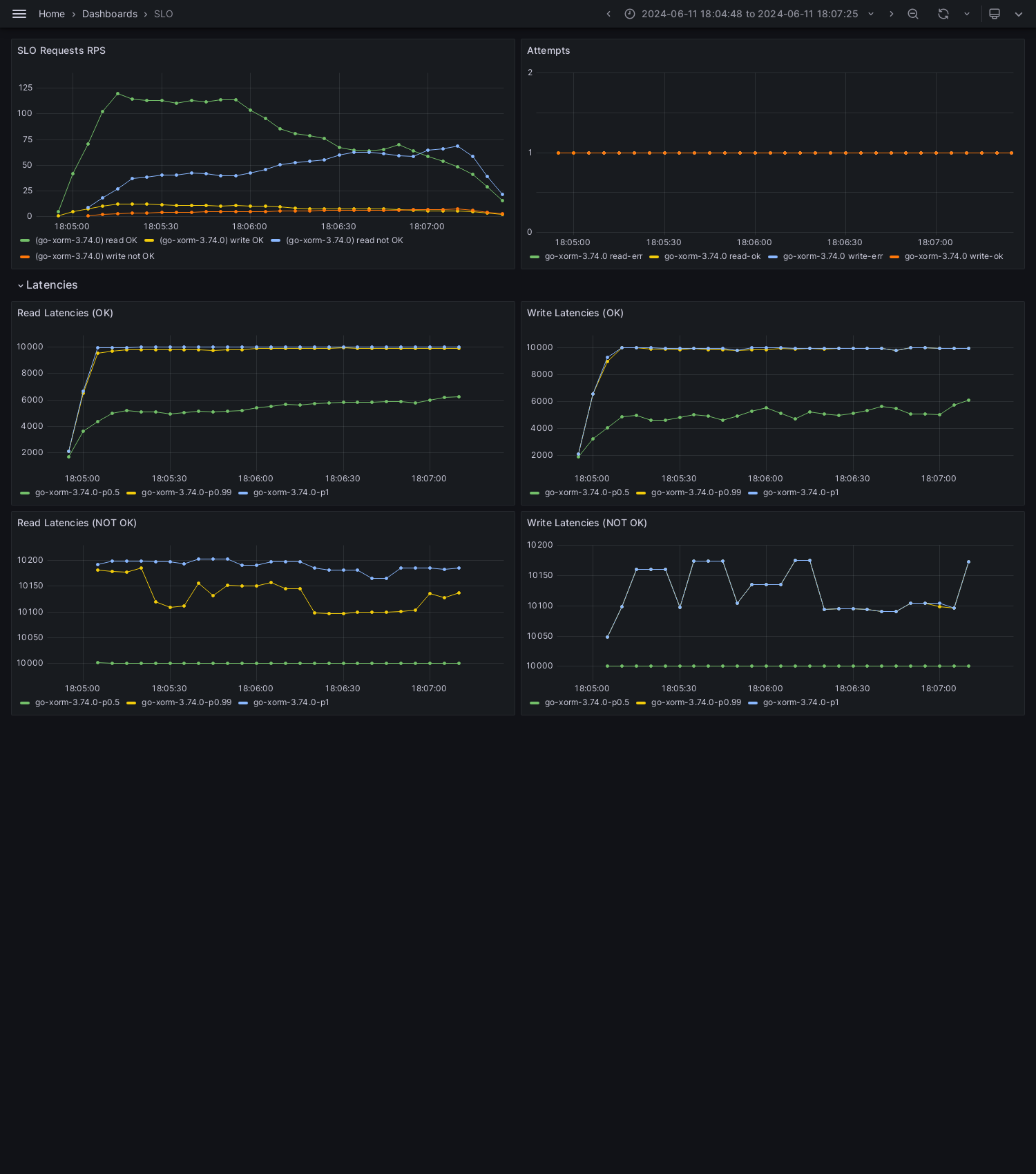The height and width of the screenshot is (1174, 1036).
Task: Click the 'Latencies' row heading text
Action: click(52, 285)
